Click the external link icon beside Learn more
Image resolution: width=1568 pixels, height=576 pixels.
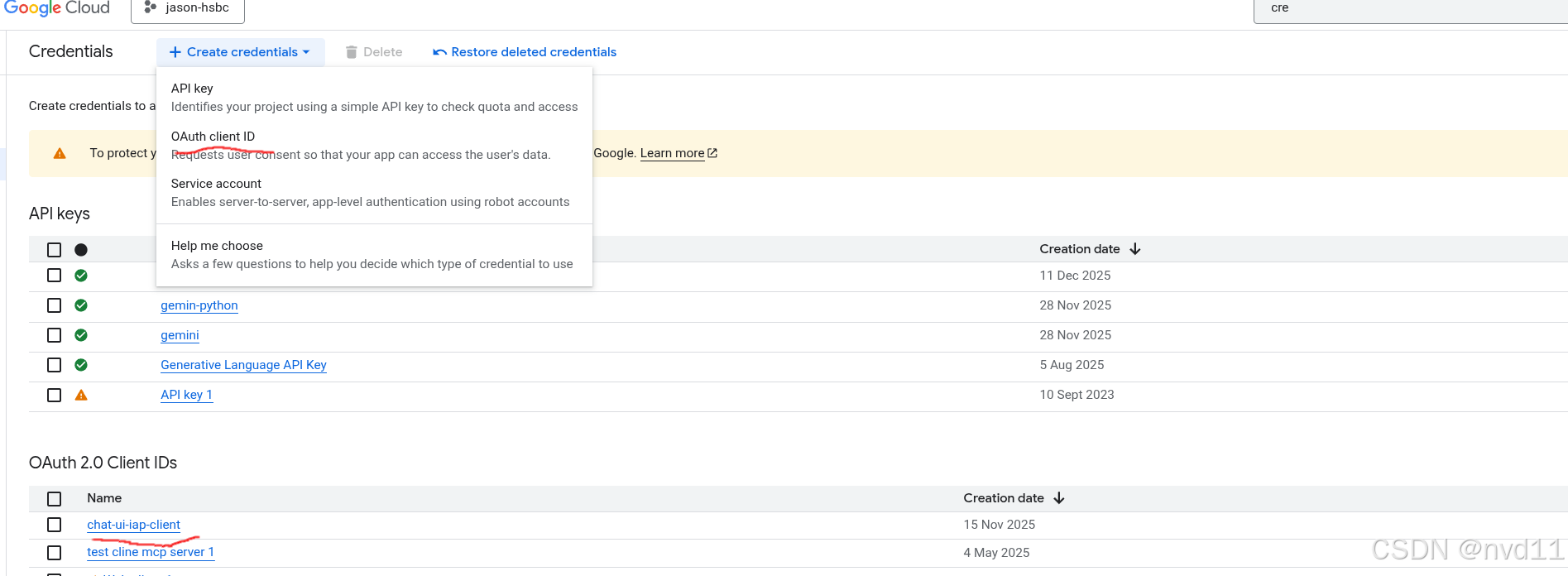712,153
